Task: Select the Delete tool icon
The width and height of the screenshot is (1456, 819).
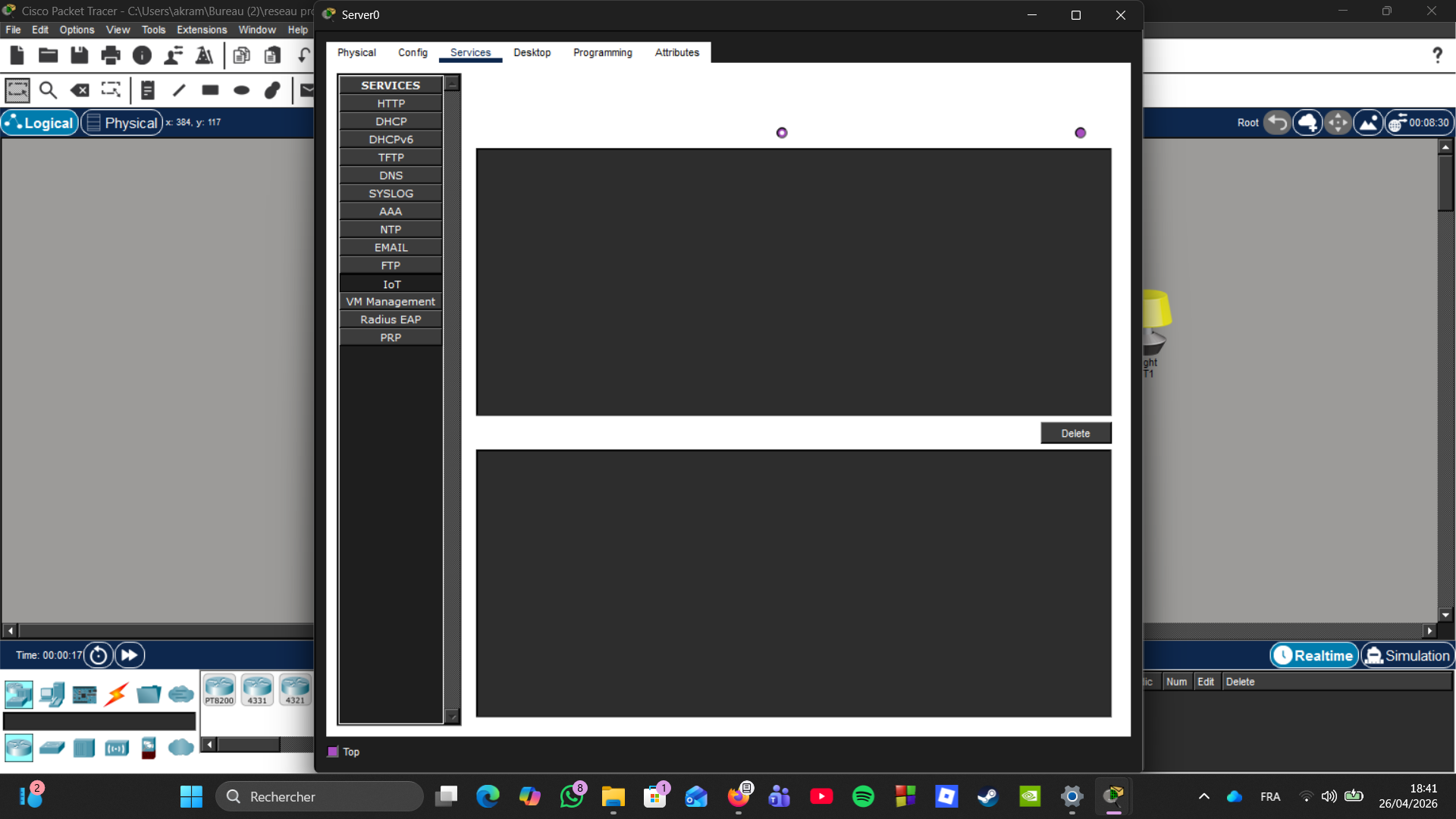Action: click(x=80, y=90)
